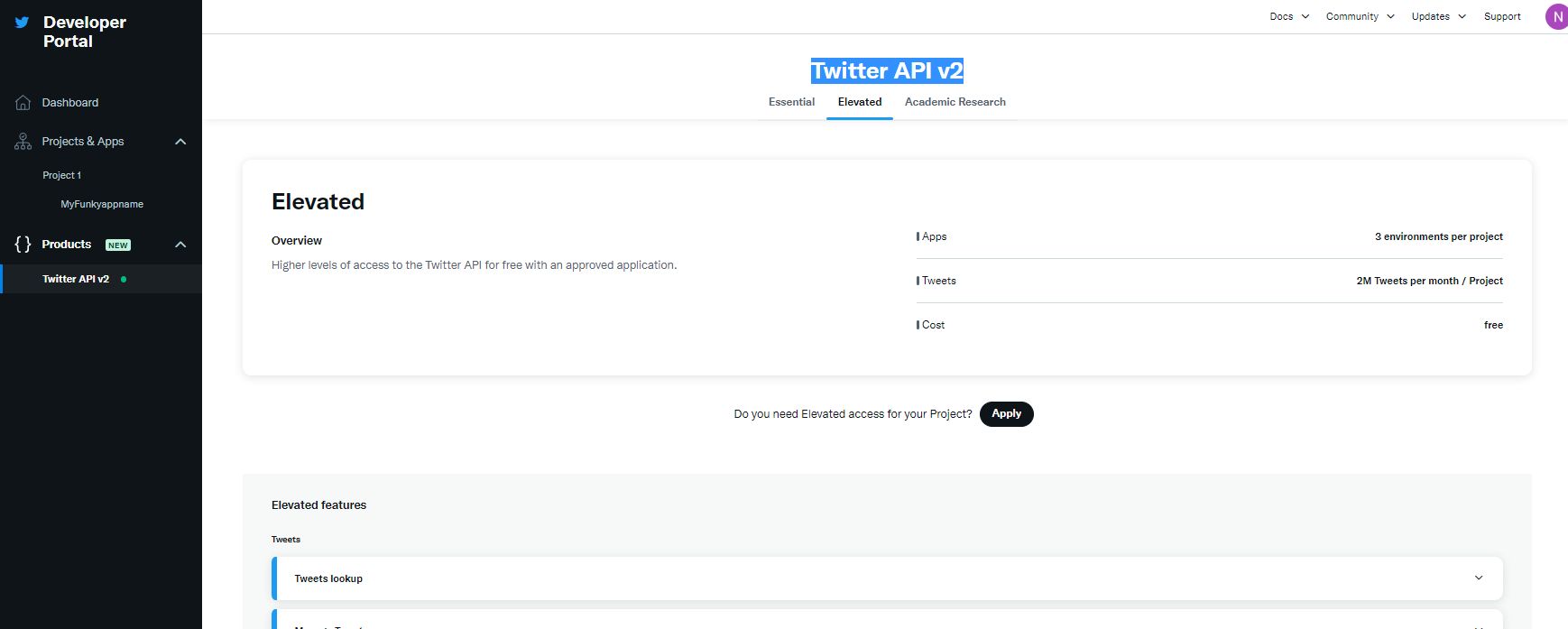Collapse the Products sidebar section
Viewport: 1568px width, 629px height.
[x=180, y=245]
